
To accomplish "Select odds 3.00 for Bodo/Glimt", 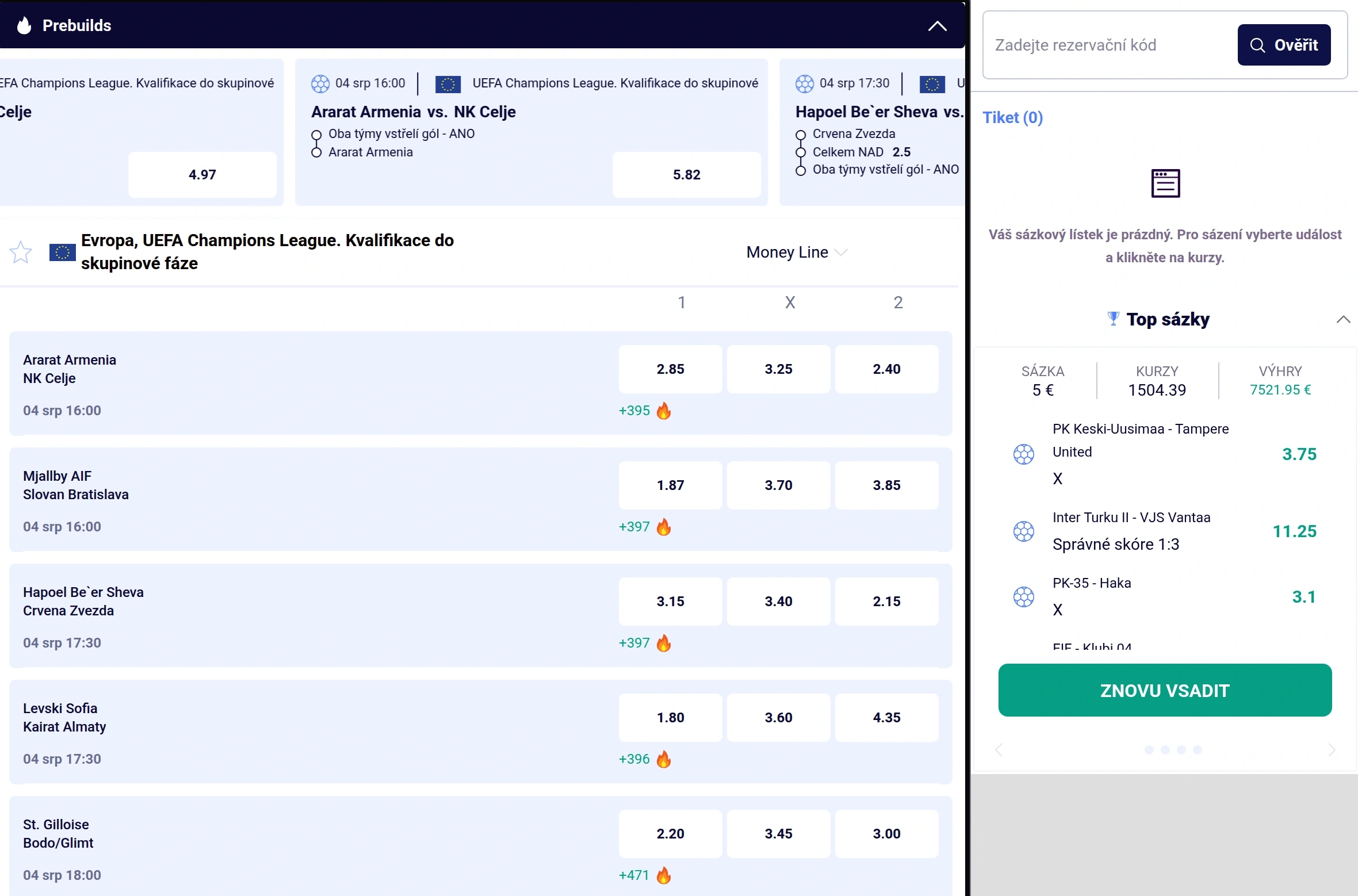I will click(x=886, y=834).
